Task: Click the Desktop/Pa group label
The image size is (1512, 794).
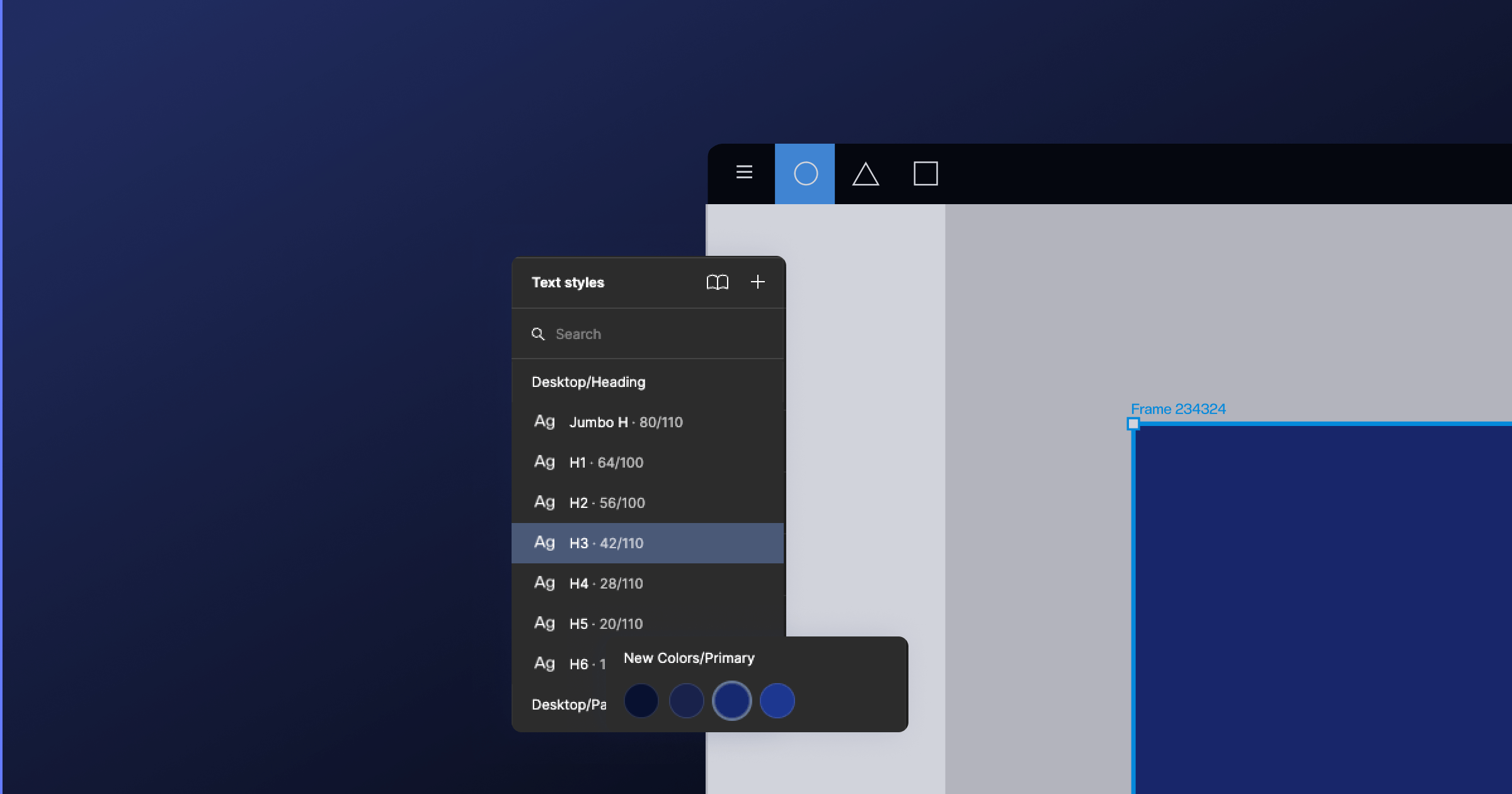Action: tap(569, 705)
